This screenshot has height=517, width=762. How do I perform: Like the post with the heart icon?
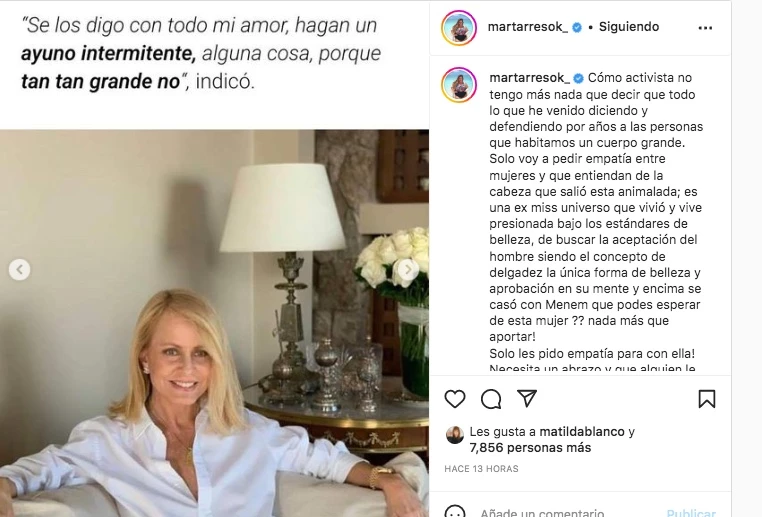coord(455,399)
